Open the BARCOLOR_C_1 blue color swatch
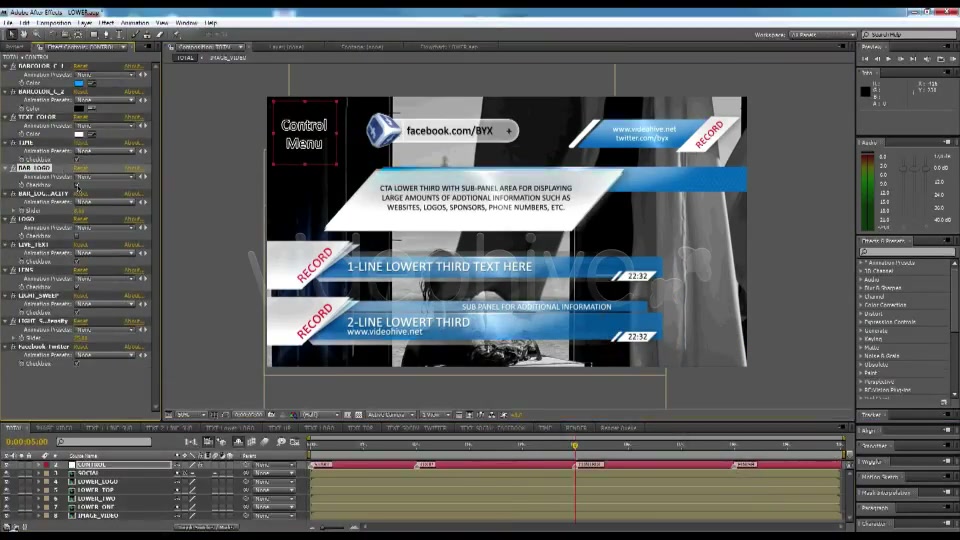This screenshot has height=540, width=960. point(79,83)
